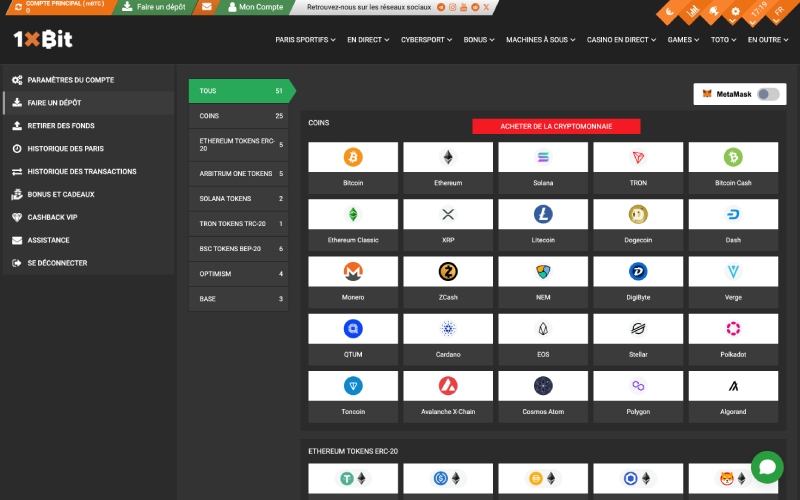Filter by BSC Tokens BEP-20
The image size is (800, 500).
(x=238, y=248)
